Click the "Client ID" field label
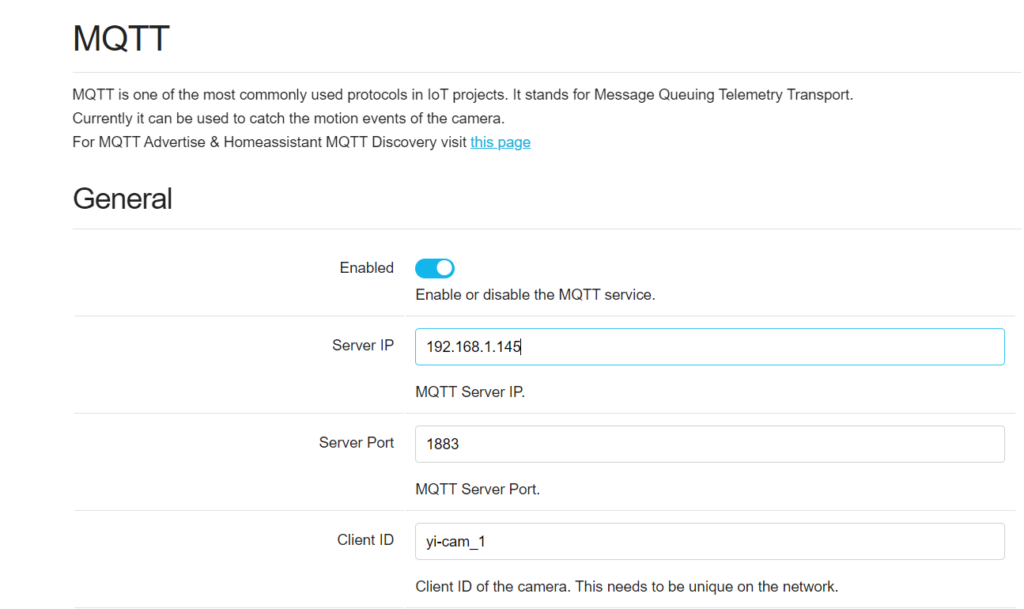 (x=365, y=539)
